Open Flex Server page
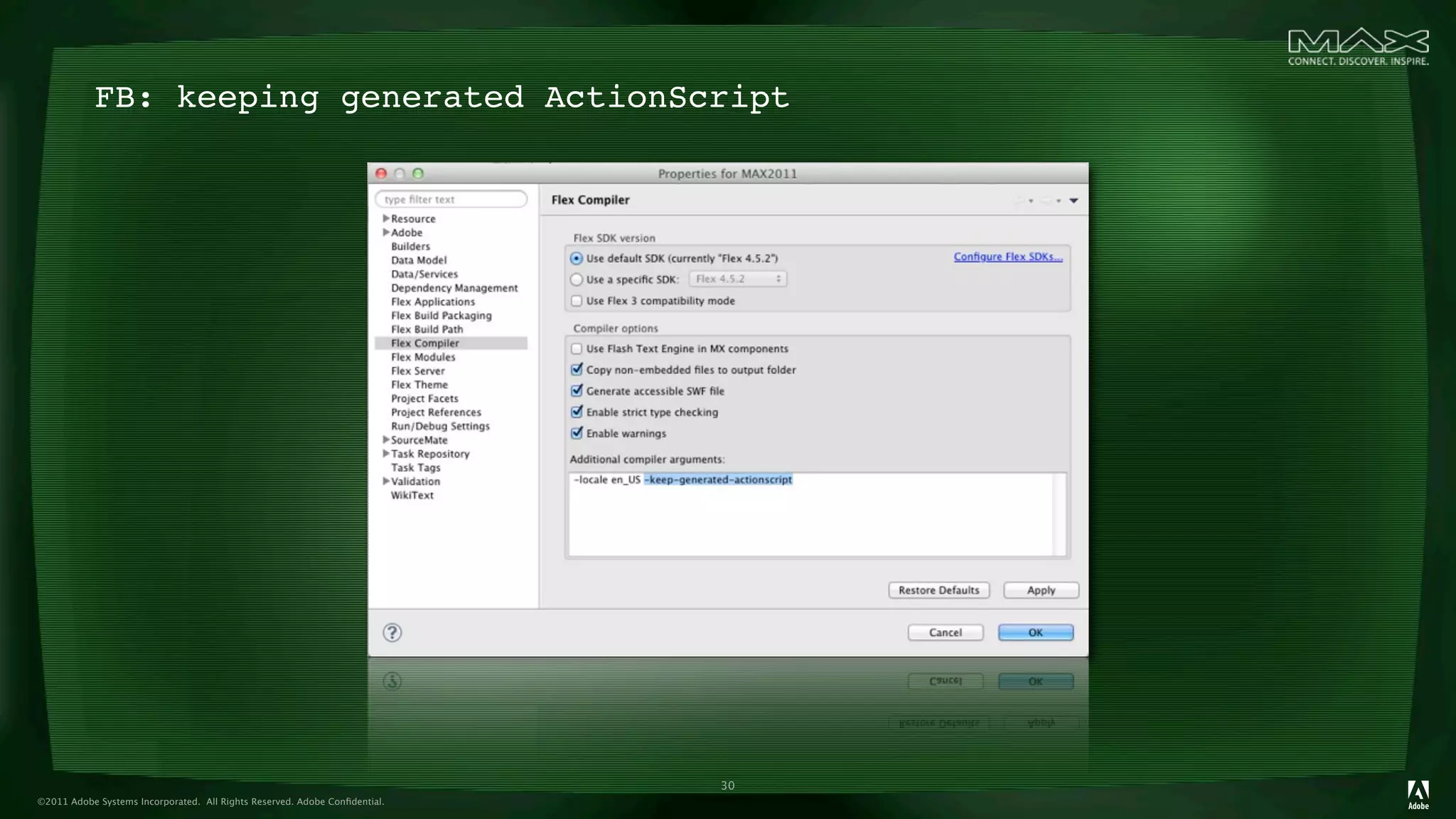Viewport: 1456px width, 819px height. tap(417, 371)
